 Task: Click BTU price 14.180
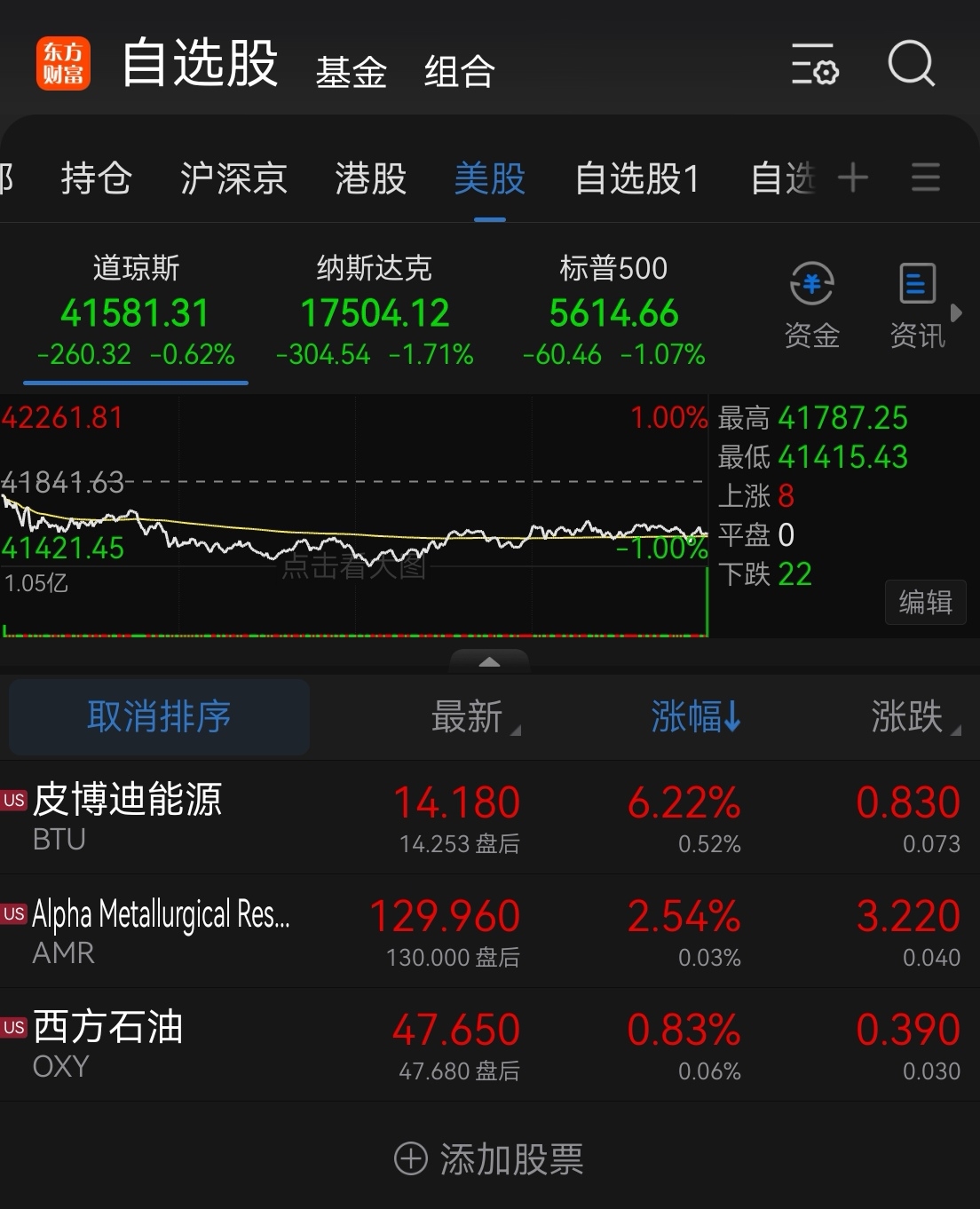[456, 802]
